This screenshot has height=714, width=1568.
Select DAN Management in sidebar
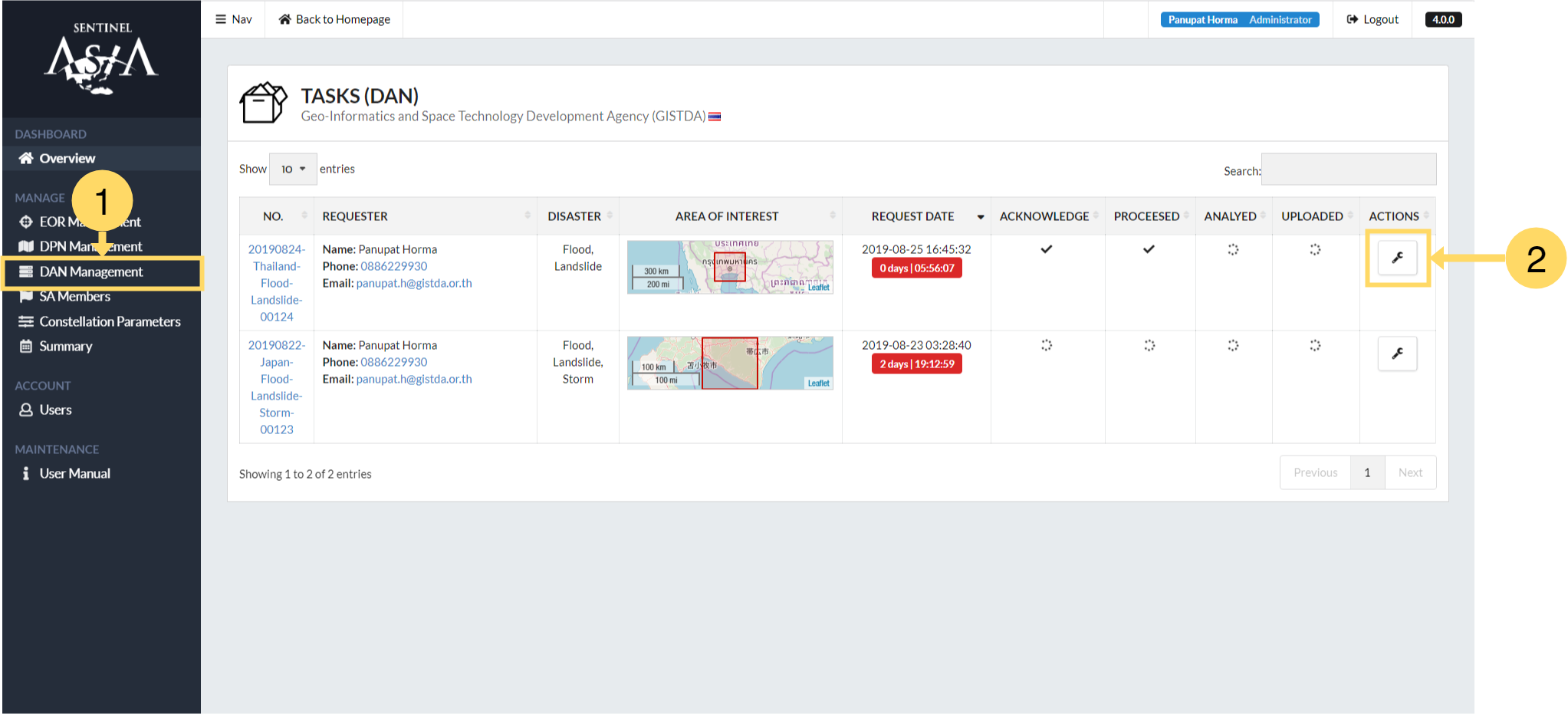click(90, 271)
